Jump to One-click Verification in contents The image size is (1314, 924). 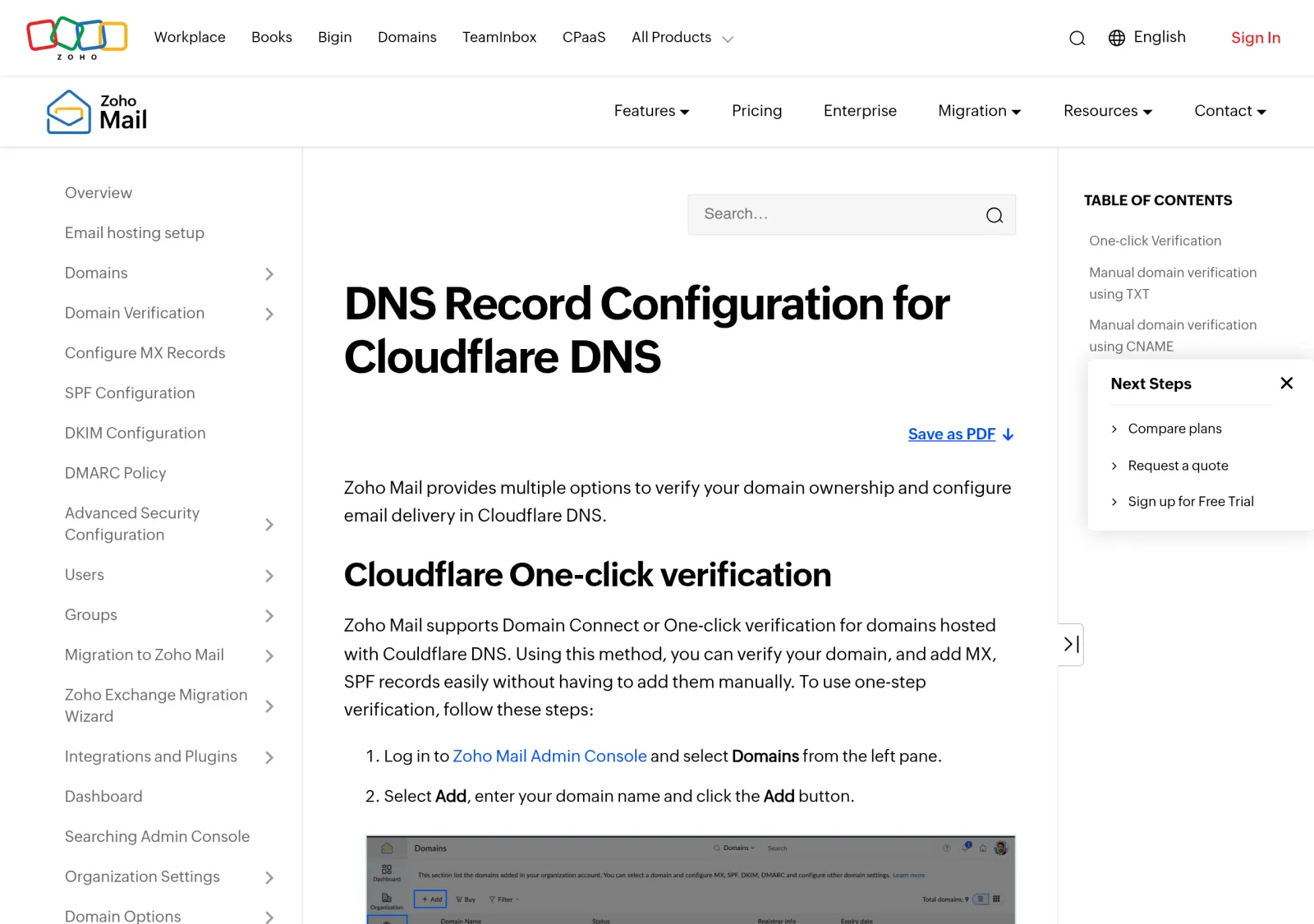(x=1155, y=241)
